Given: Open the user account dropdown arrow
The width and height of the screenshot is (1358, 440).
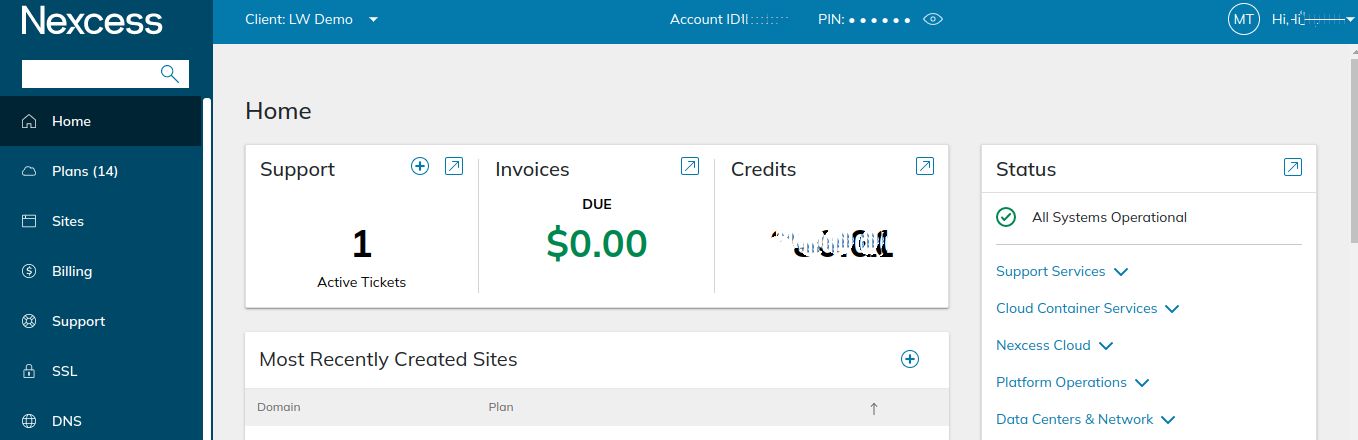Looking at the screenshot, I should coord(1350,19).
